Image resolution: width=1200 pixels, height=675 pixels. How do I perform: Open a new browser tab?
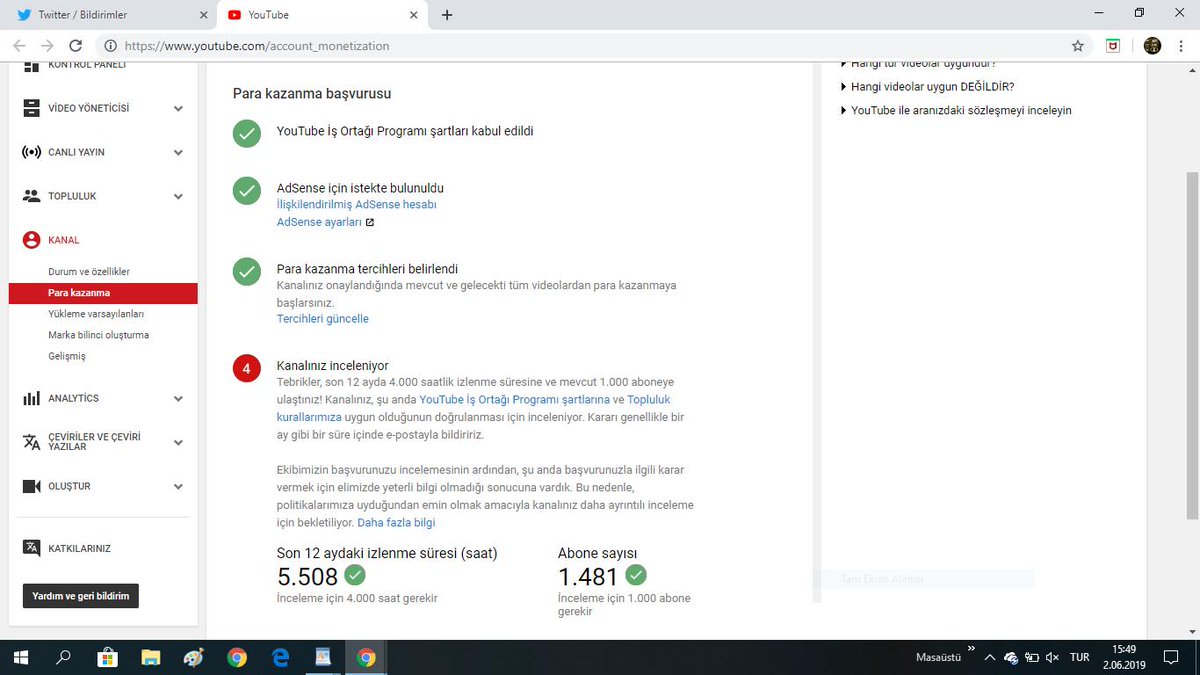447,15
